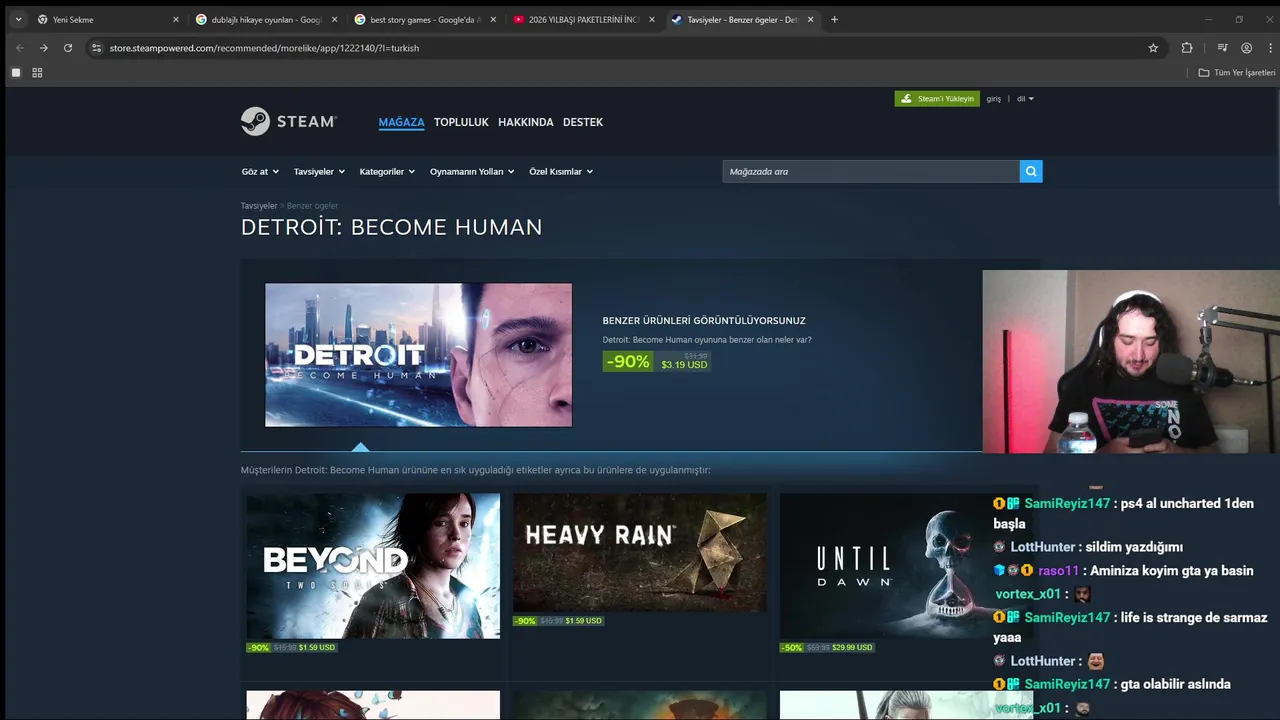Screen dimensions: 1280x720
Task: Open Chrome profile avatar icon
Action: coord(1246,48)
